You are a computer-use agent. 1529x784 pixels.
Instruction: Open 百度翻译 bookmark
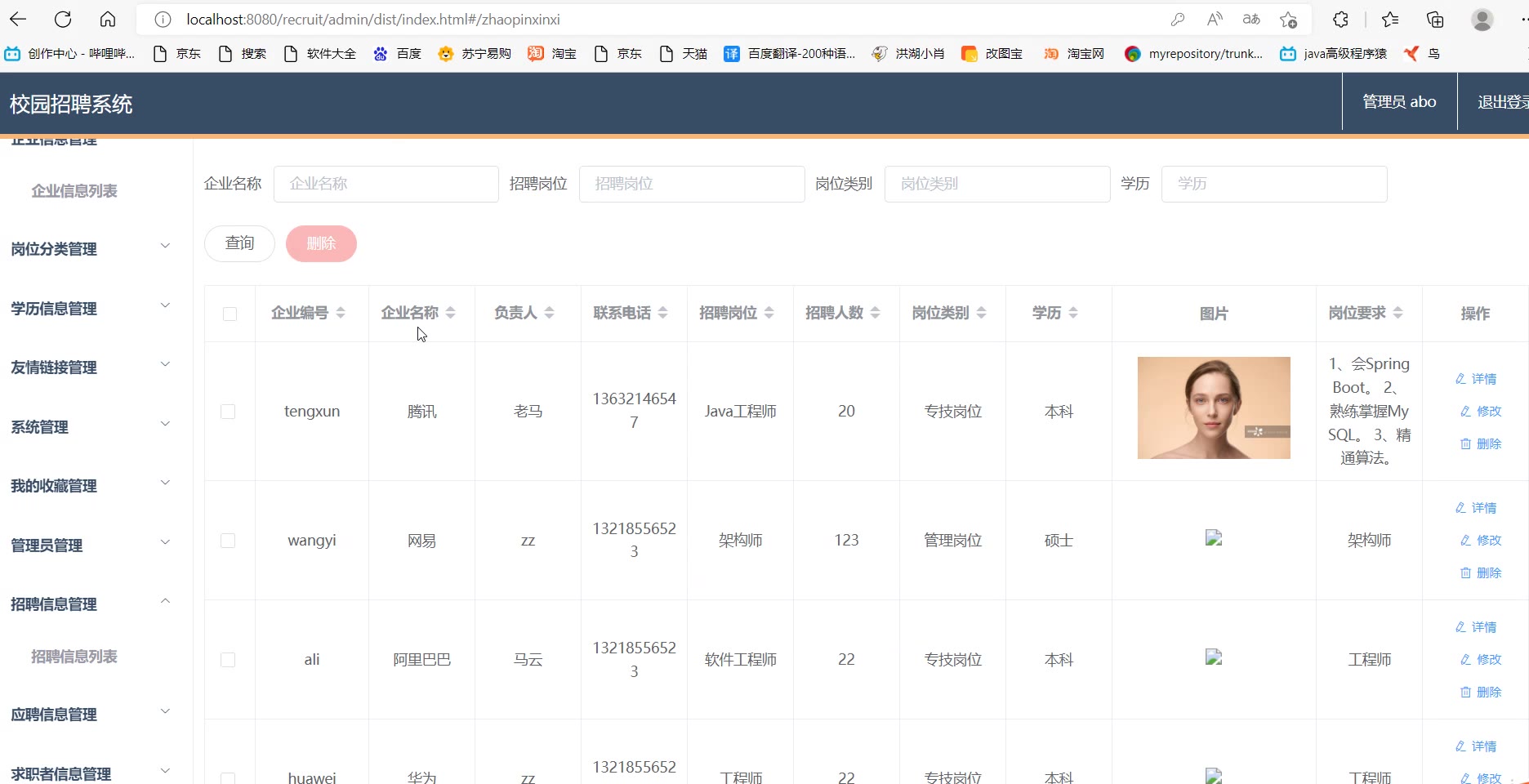(790, 54)
